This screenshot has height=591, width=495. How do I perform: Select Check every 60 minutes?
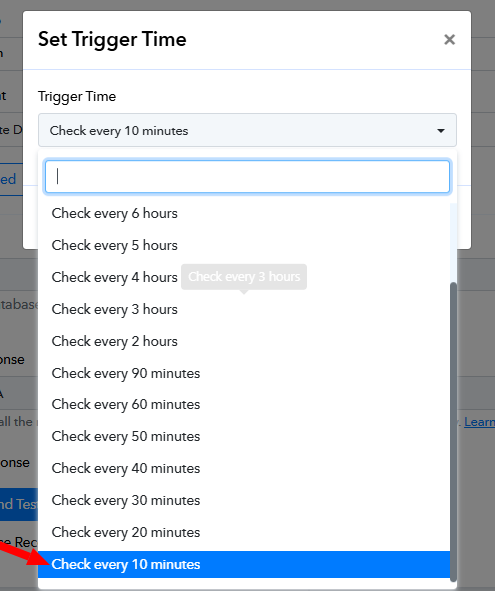[x=244, y=404]
